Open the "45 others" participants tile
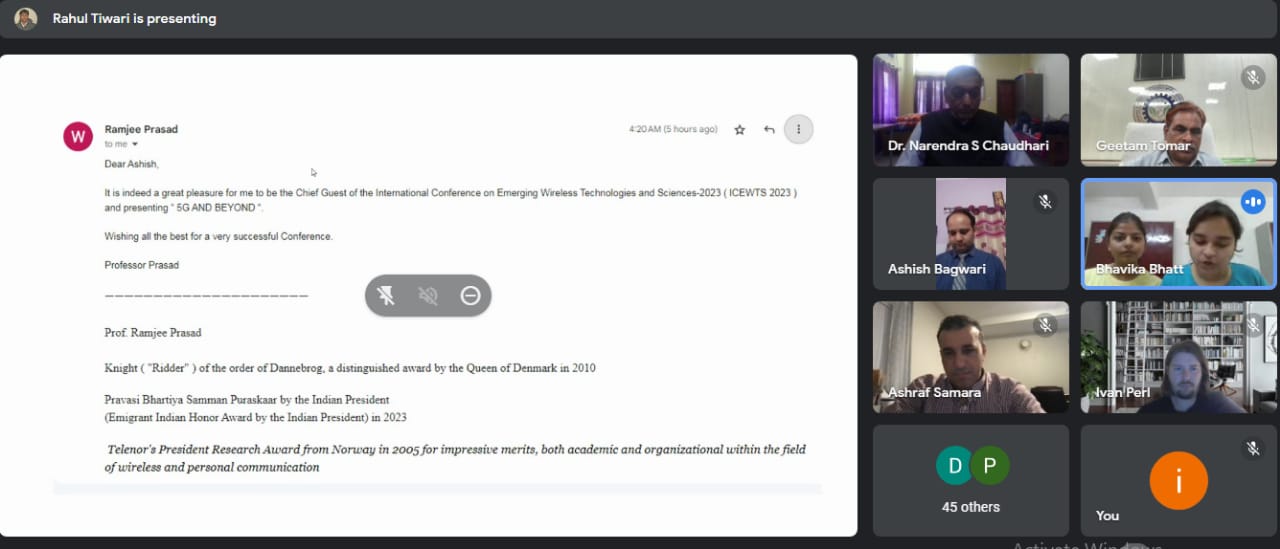 pyautogui.click(x=971, y=481)
